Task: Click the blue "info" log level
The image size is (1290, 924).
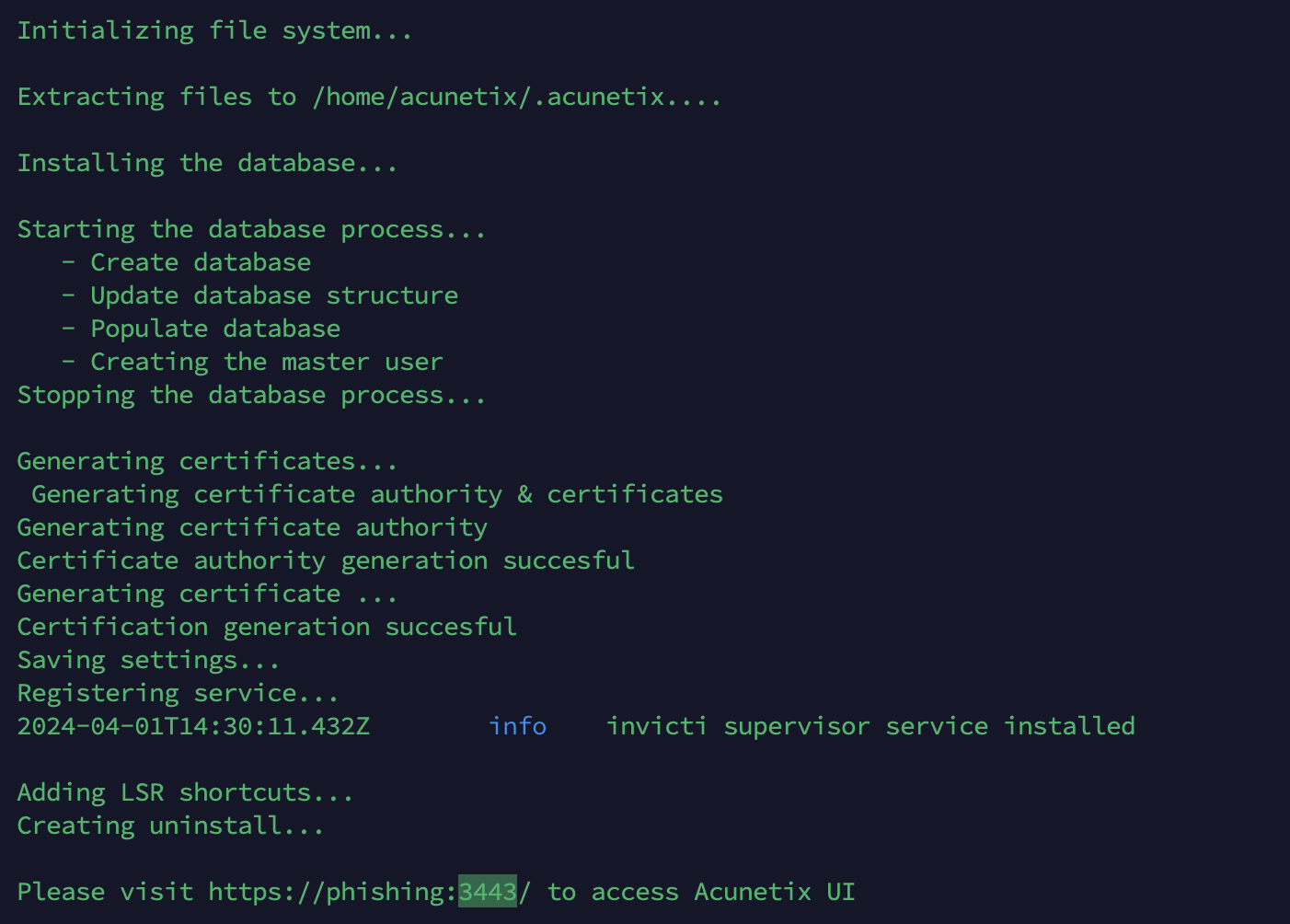Action: point(517,726)
